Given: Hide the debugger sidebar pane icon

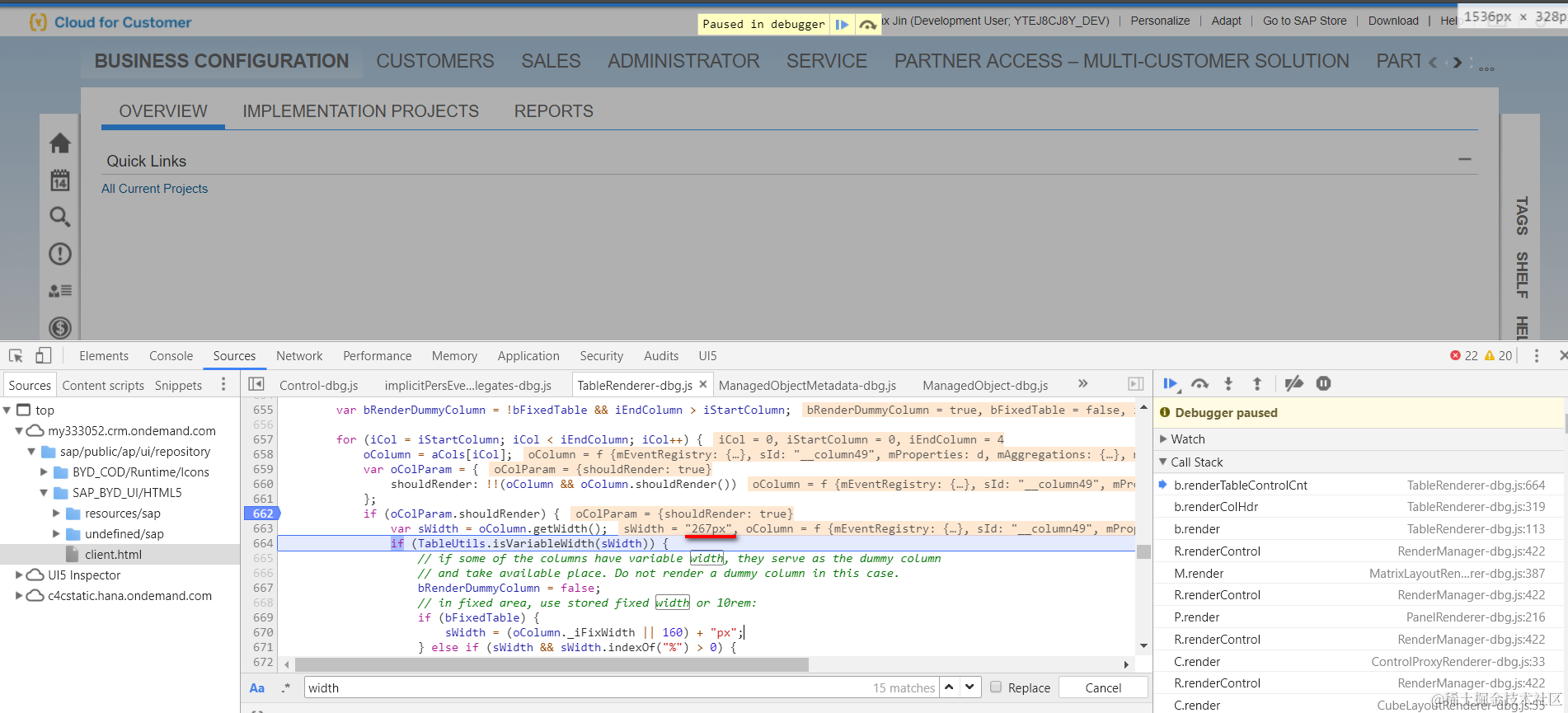Looking at the screenshot, I should [x=1135, y=384].
